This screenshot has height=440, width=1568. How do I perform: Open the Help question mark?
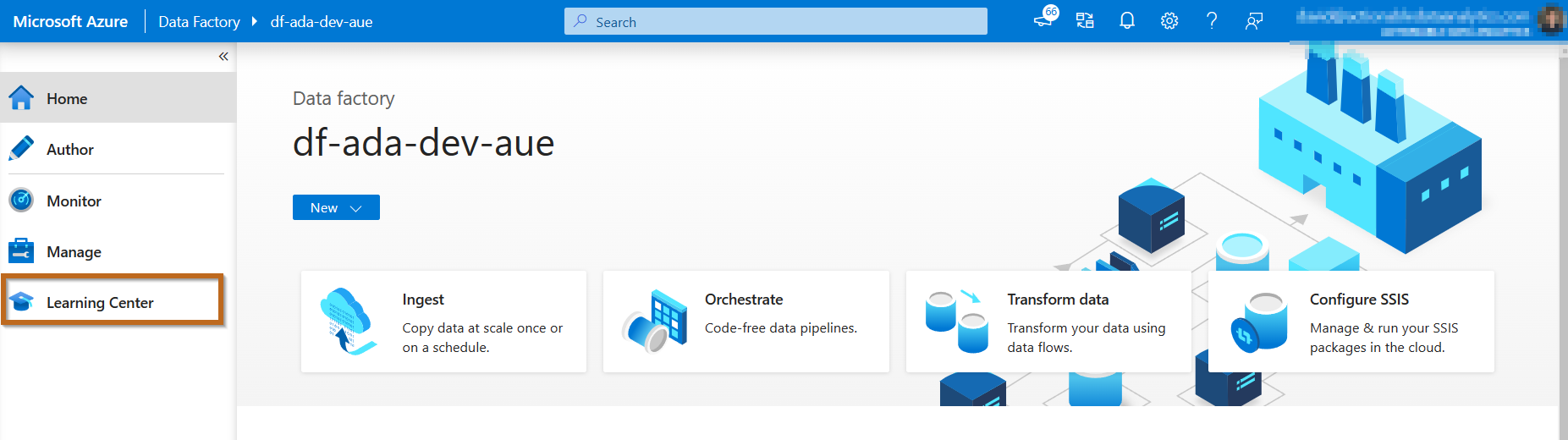(x=1212, y=21)
